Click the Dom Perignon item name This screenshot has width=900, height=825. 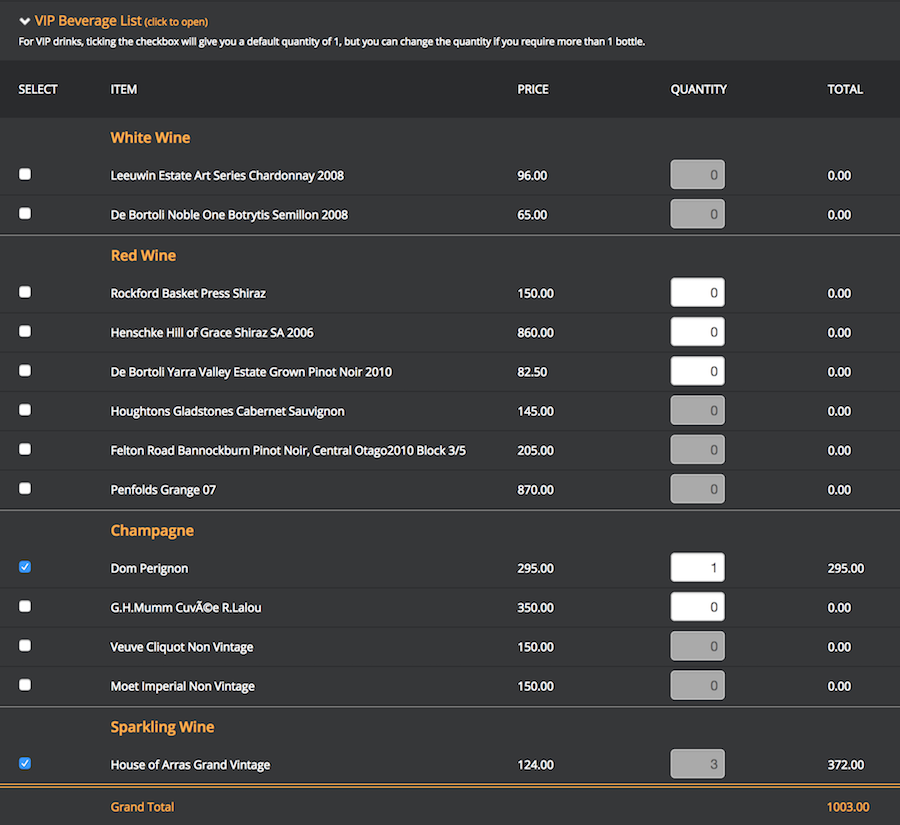[x=149, y=568]
